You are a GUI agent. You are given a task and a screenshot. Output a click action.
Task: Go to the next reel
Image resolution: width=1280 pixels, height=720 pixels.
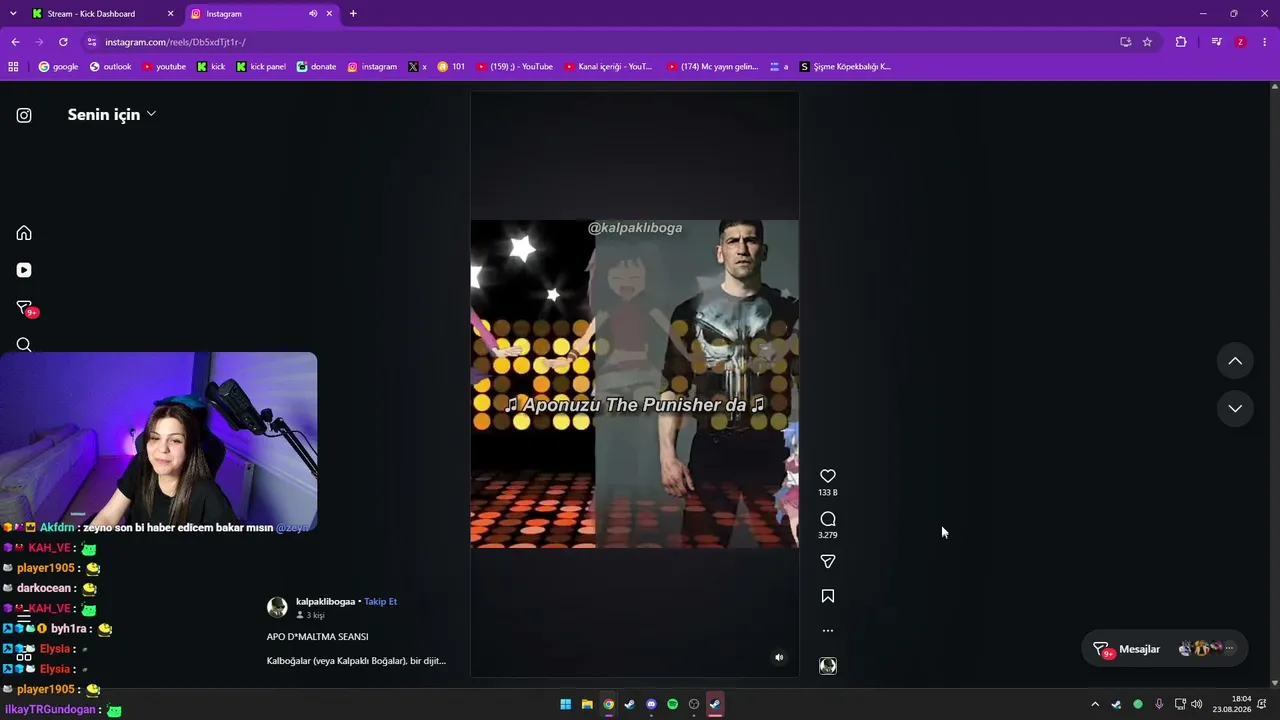pos(1235,408)
